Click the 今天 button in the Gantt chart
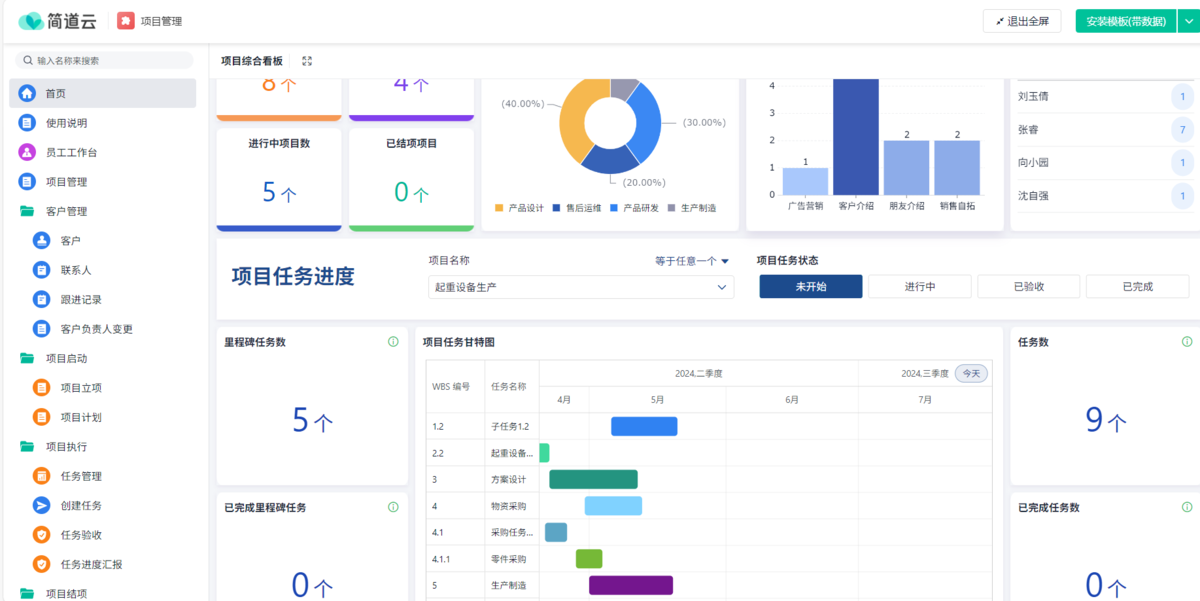1200x601 pixels. [970, 373]
